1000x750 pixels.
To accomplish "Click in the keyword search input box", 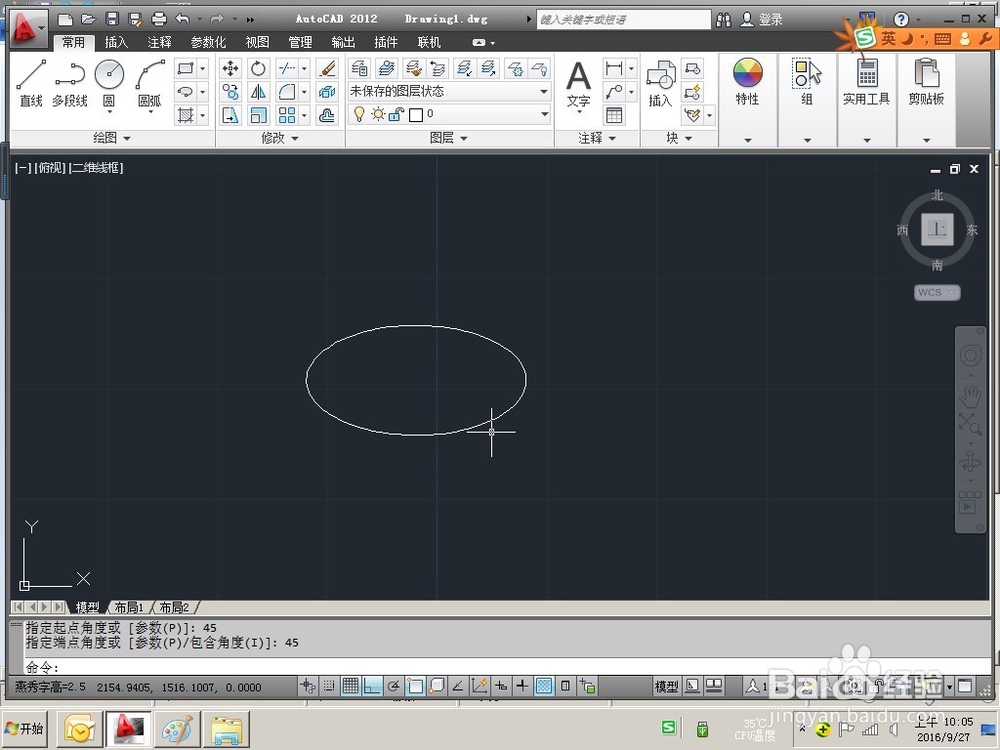I will click(624, 20).
